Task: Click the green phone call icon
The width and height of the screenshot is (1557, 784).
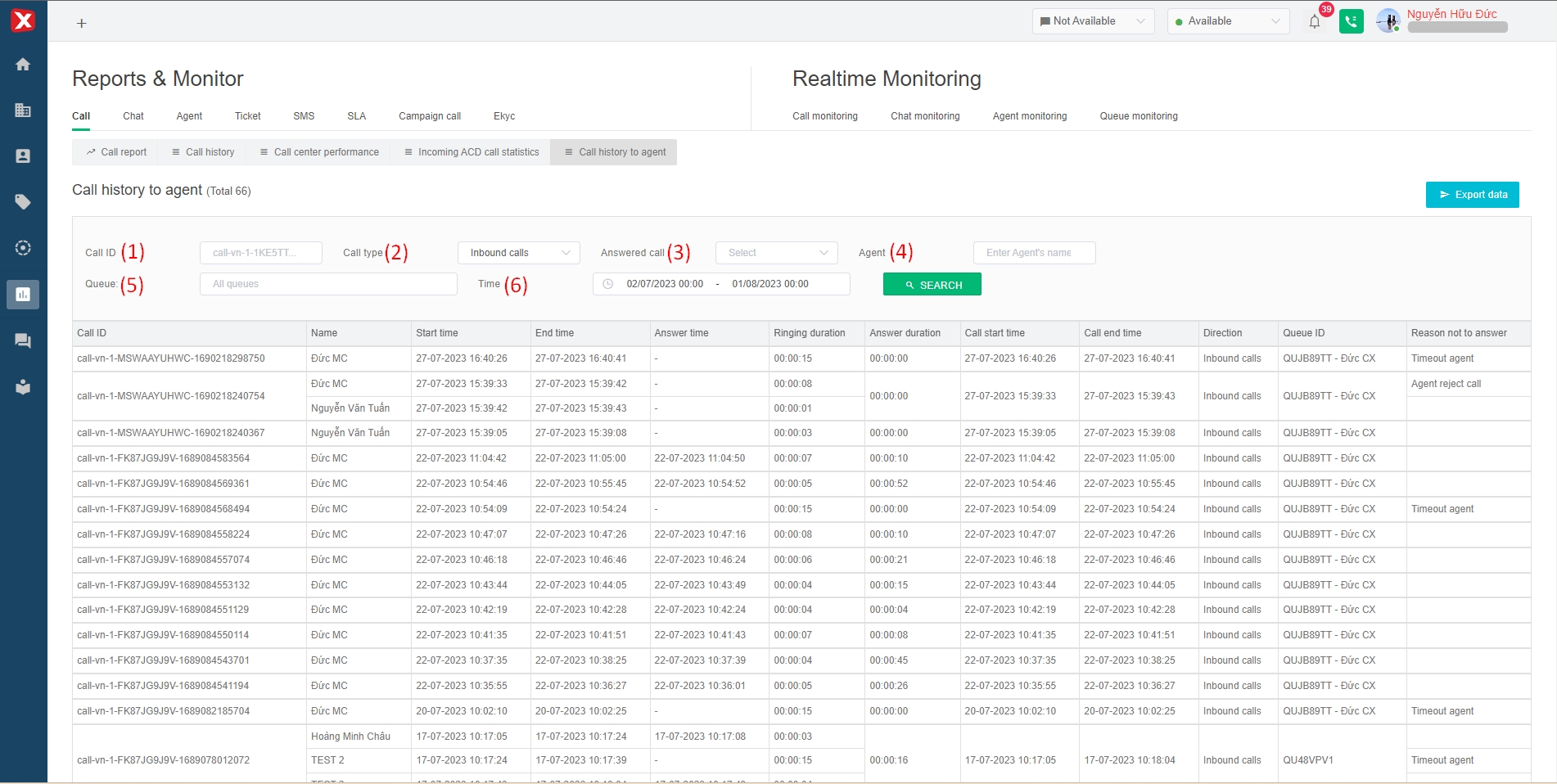Action: coord(1351,22)
